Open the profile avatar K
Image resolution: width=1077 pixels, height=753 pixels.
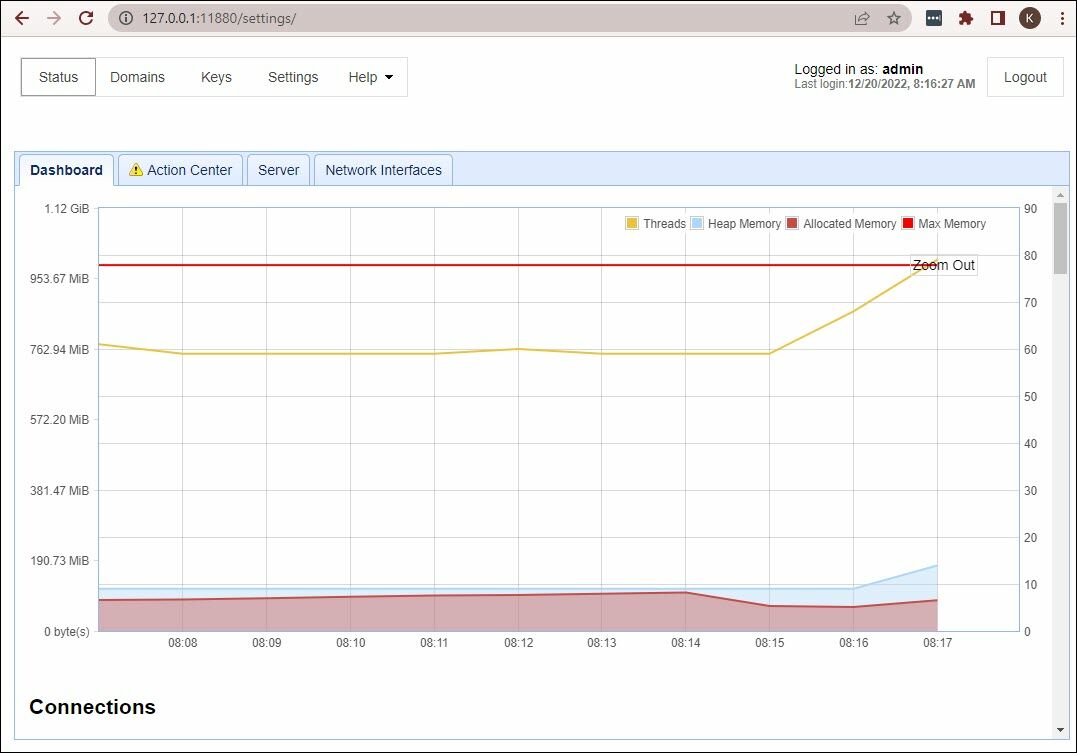pyautogui.click(x=1029, y=18)
